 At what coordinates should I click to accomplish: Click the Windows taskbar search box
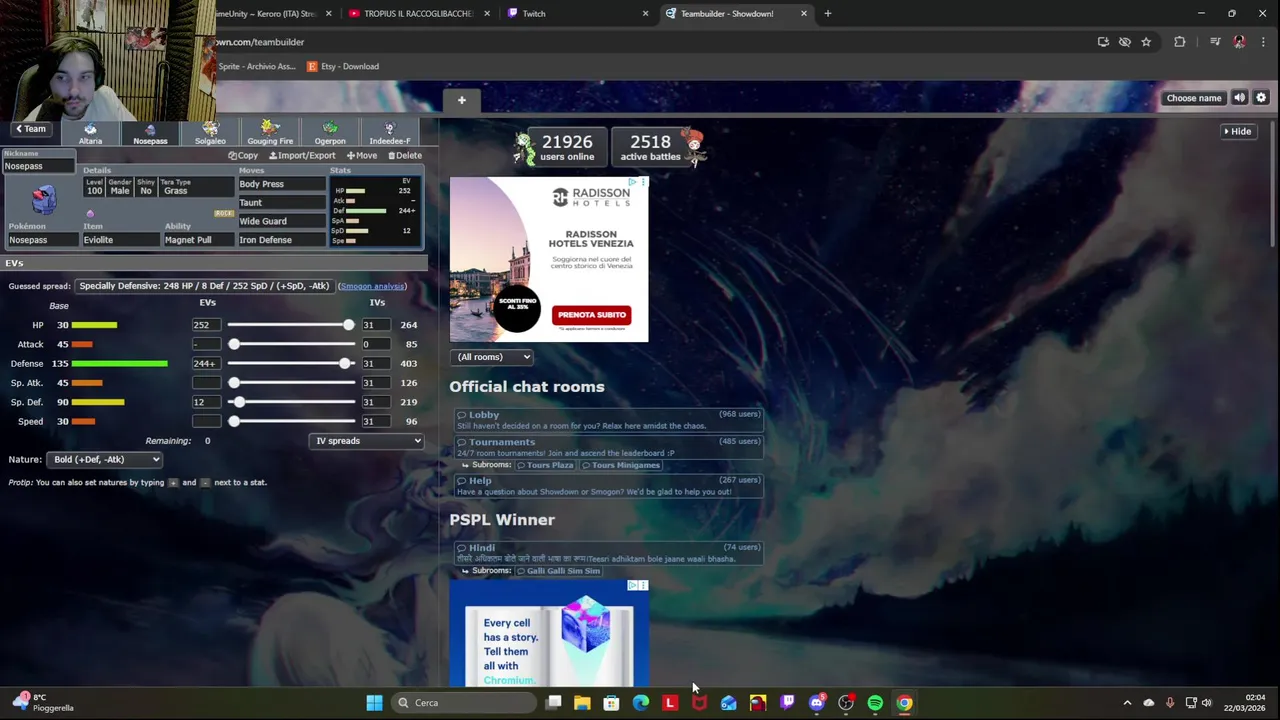point(462,703)
